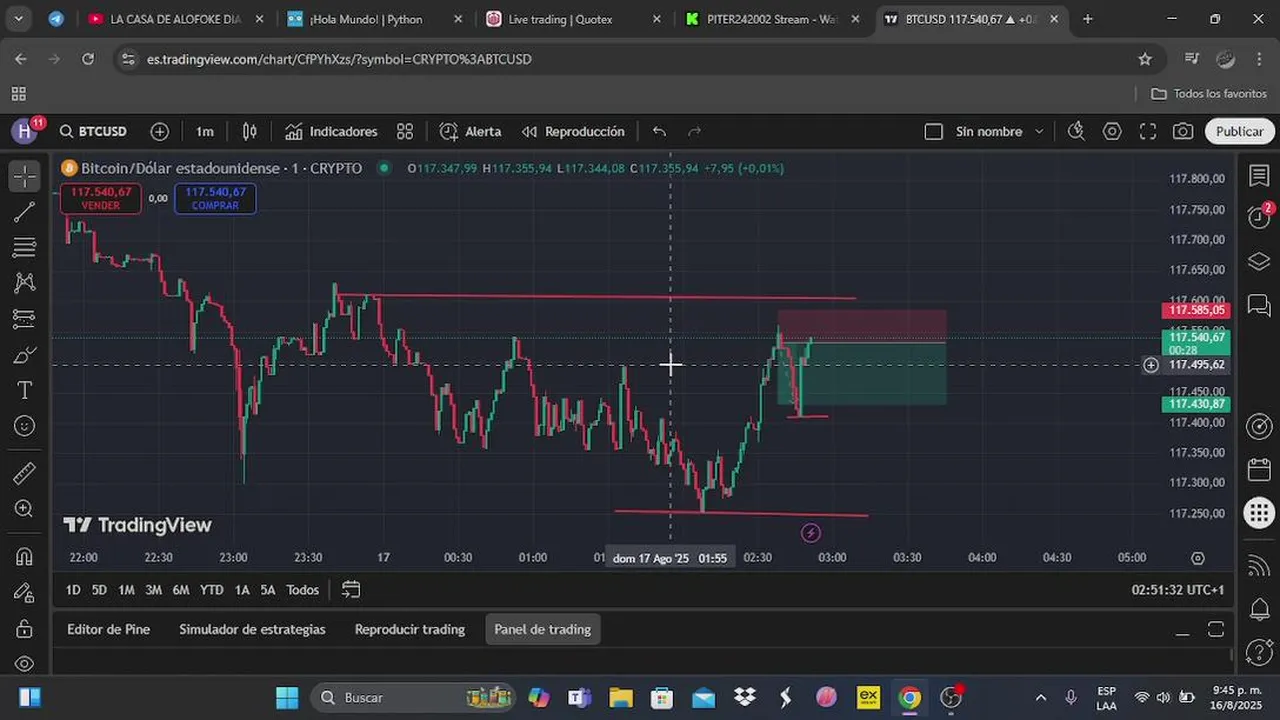Image resolution: width=1280 pixels, height=720 pixels.
Task: Select the 1D date range
Action: point(73,590)
